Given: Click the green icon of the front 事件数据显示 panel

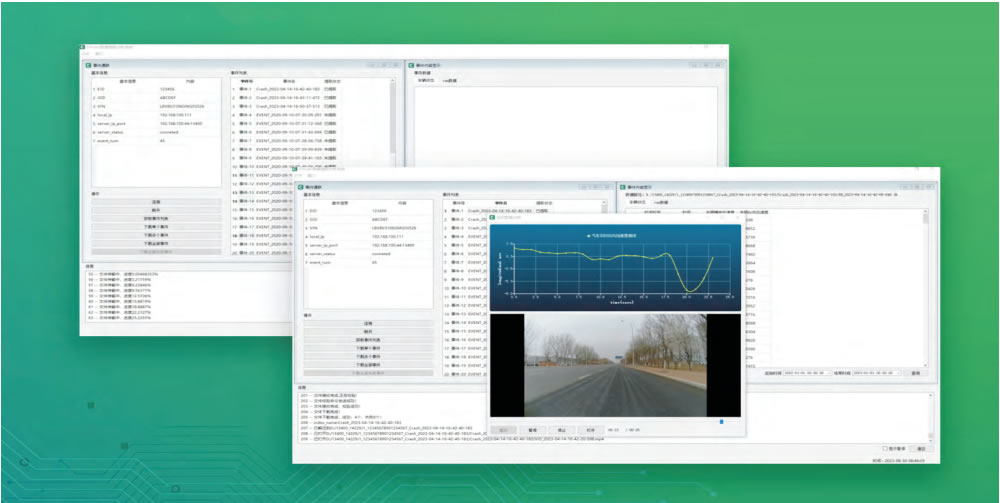Looking at the screenshot, I should click(621, 186).
